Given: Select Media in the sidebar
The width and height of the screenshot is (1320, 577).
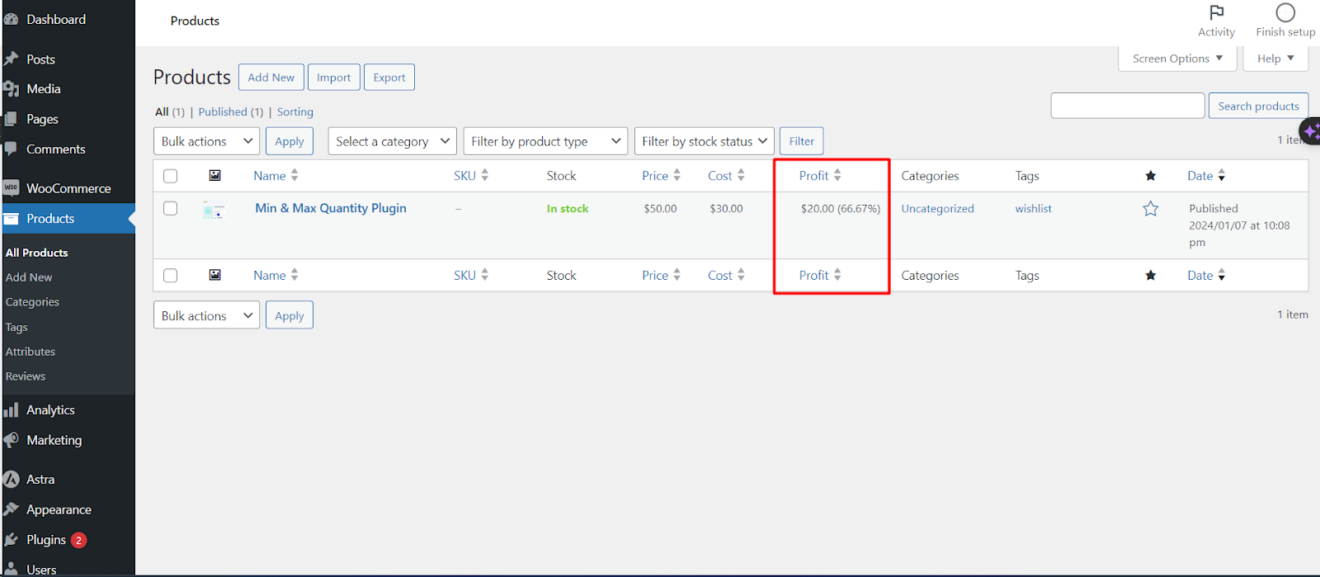Looking at the screenshot, I should tap(42, 88).
